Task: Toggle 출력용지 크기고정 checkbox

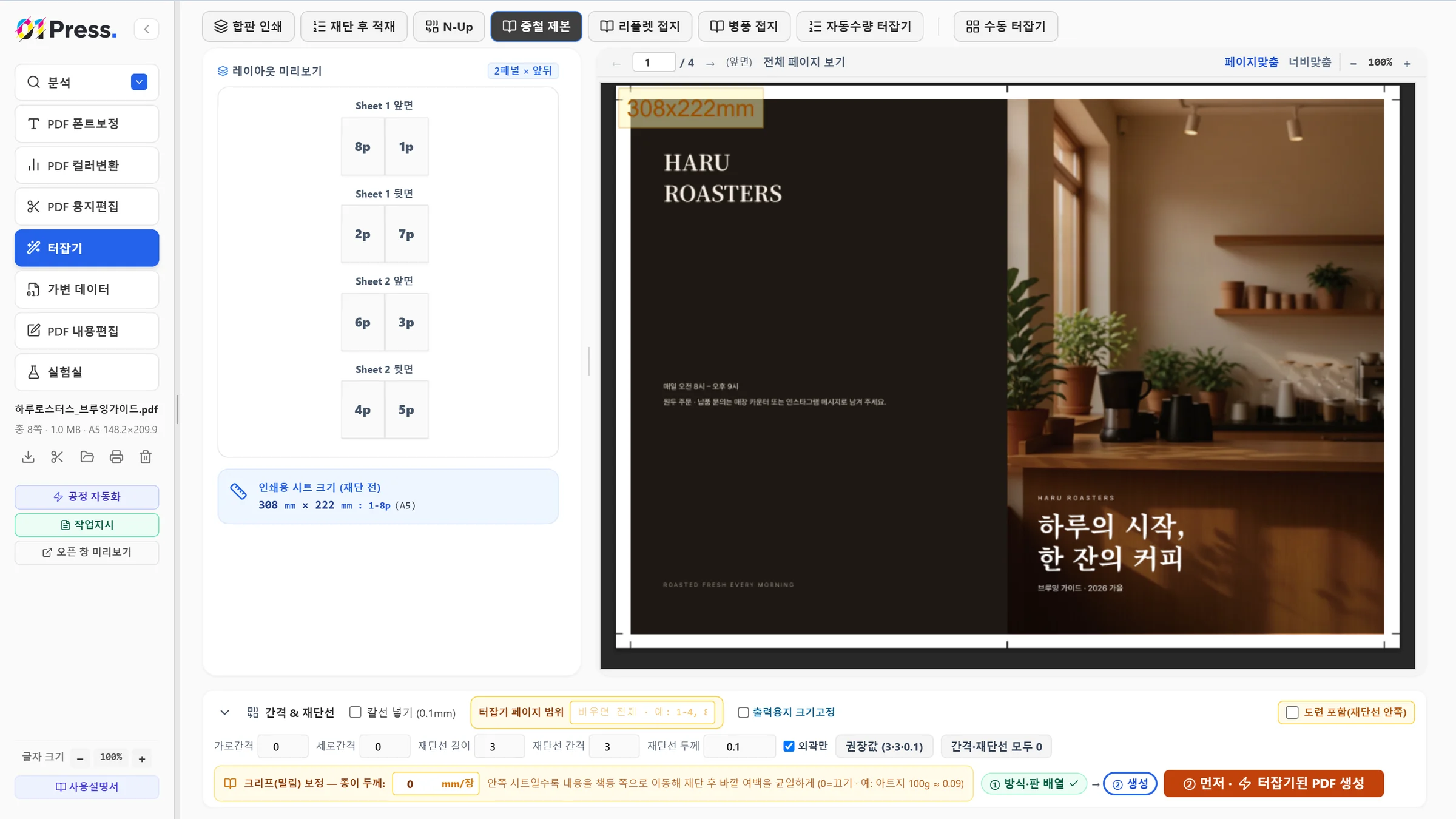Action: (x=743, y=712)
